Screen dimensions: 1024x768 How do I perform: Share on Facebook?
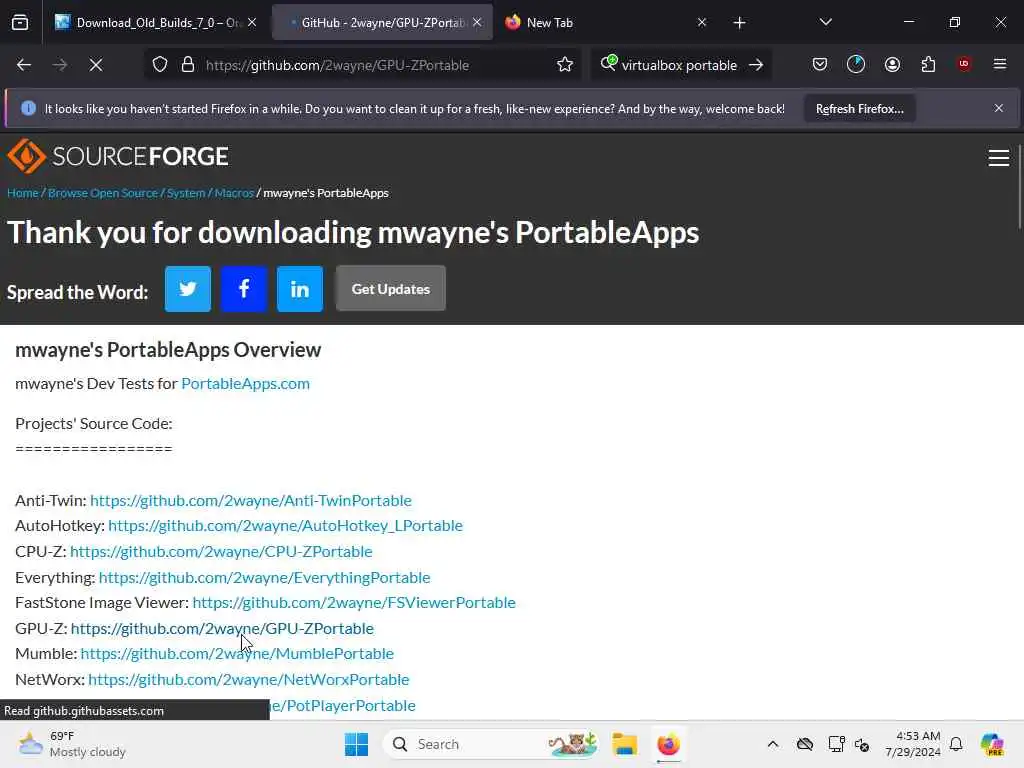tap(244, 289)
